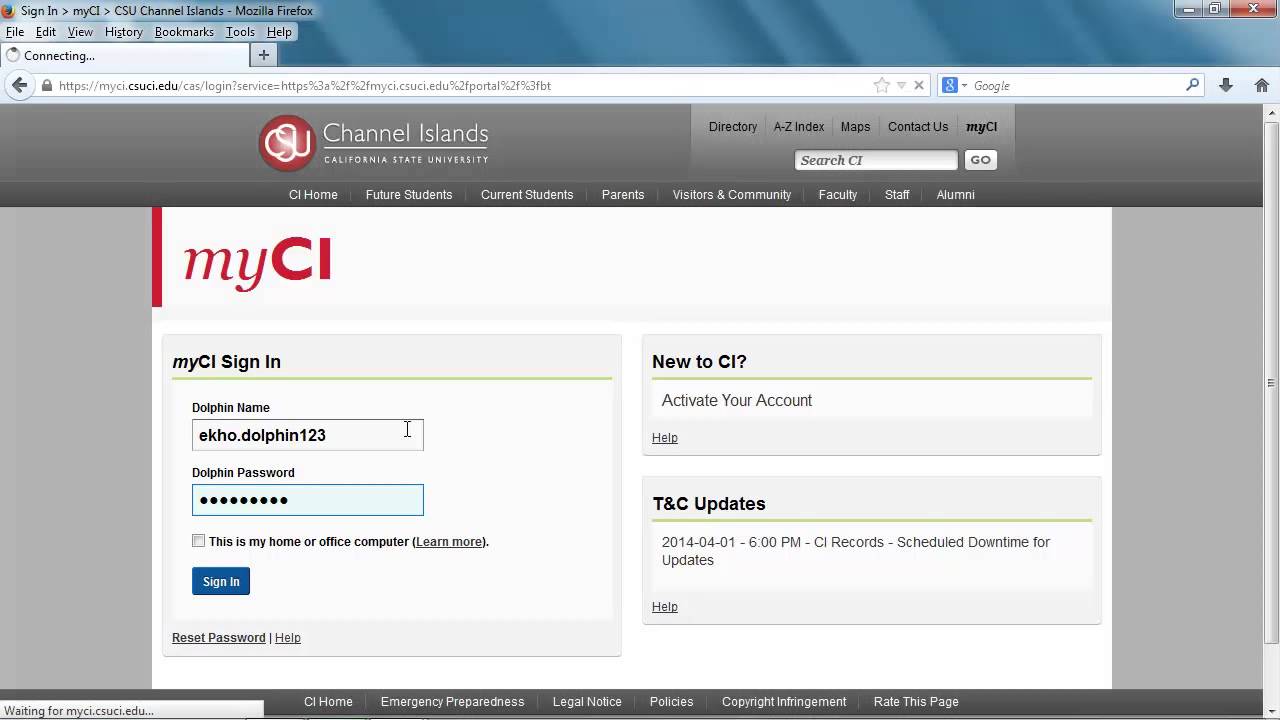Open Activate Your Account link
Image resolution: width=1280 pixels, height=720 pixels.
pyautogui.click(x=737, y=400)
